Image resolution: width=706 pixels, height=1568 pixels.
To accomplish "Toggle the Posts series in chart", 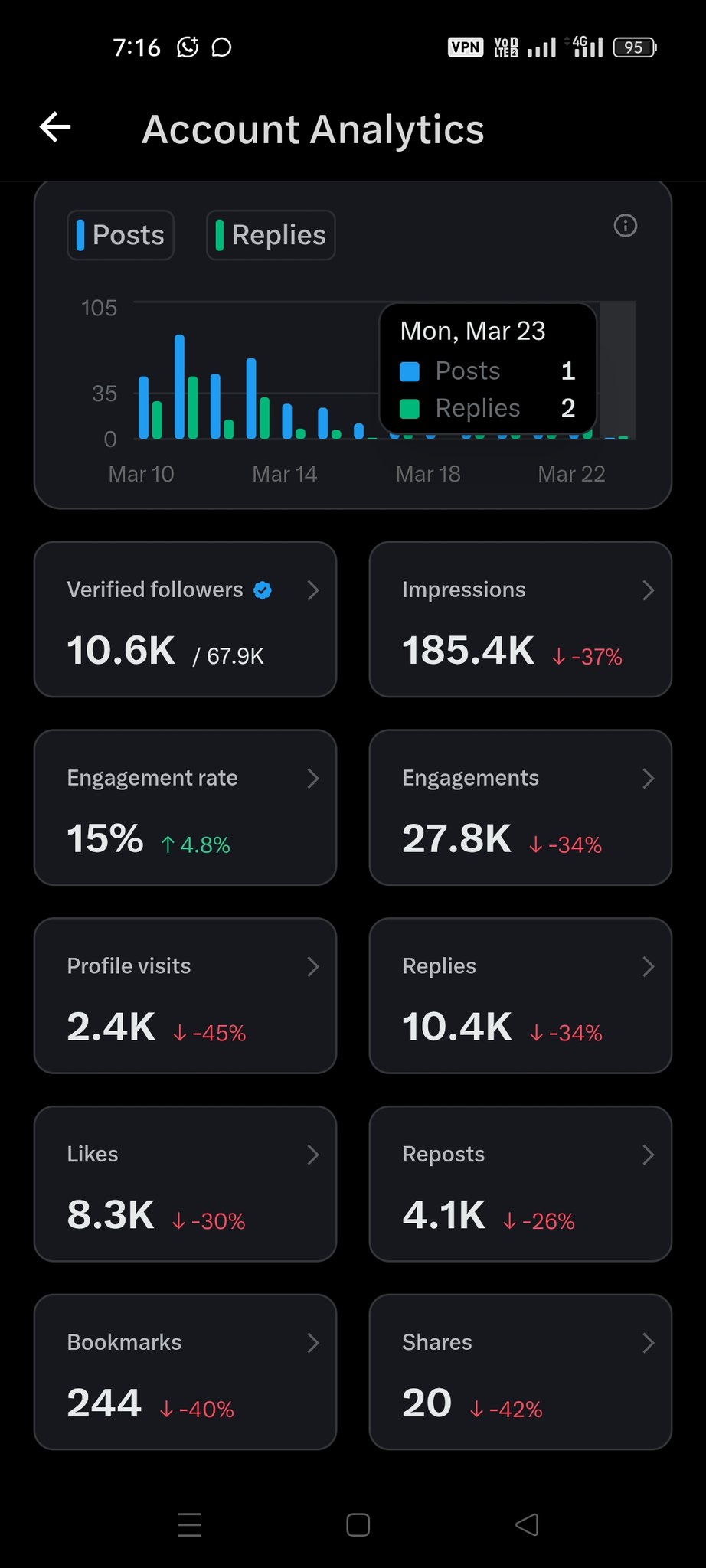I will pyautogui.click(x=121, y=235).
